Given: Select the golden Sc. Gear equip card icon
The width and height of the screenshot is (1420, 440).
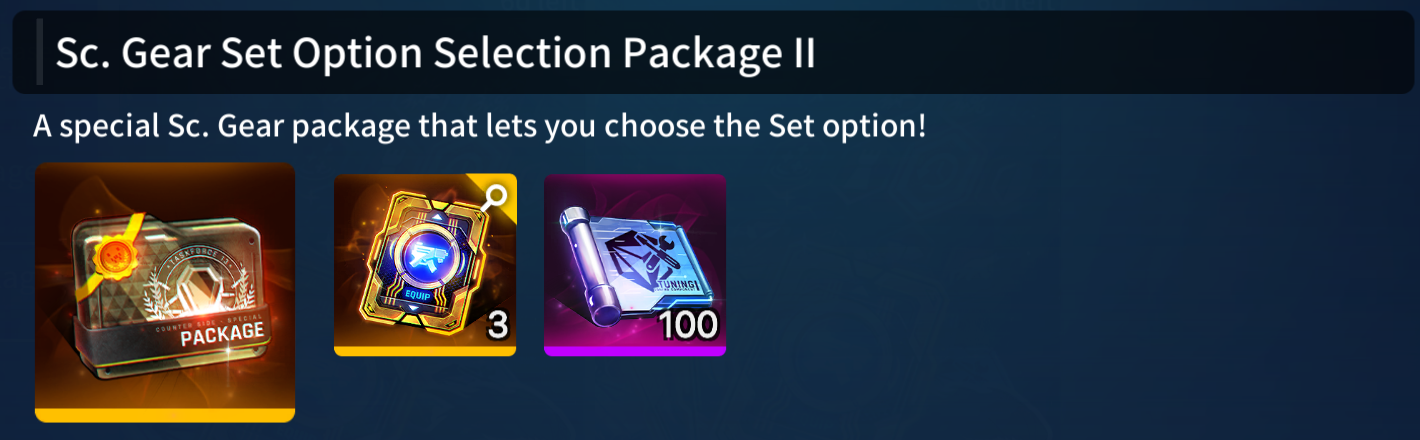Looking at the screenshot, I should 425,265.
